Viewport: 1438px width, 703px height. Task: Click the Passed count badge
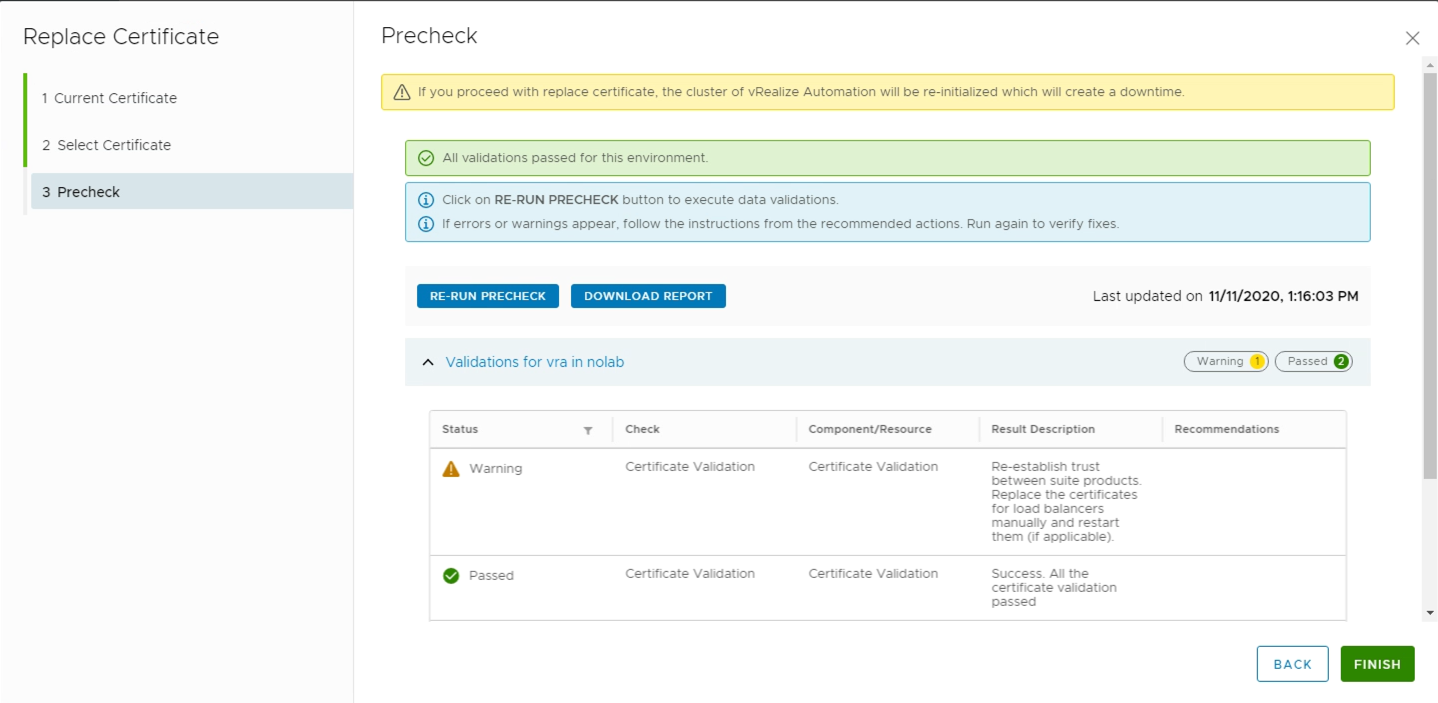[1313, 362]
